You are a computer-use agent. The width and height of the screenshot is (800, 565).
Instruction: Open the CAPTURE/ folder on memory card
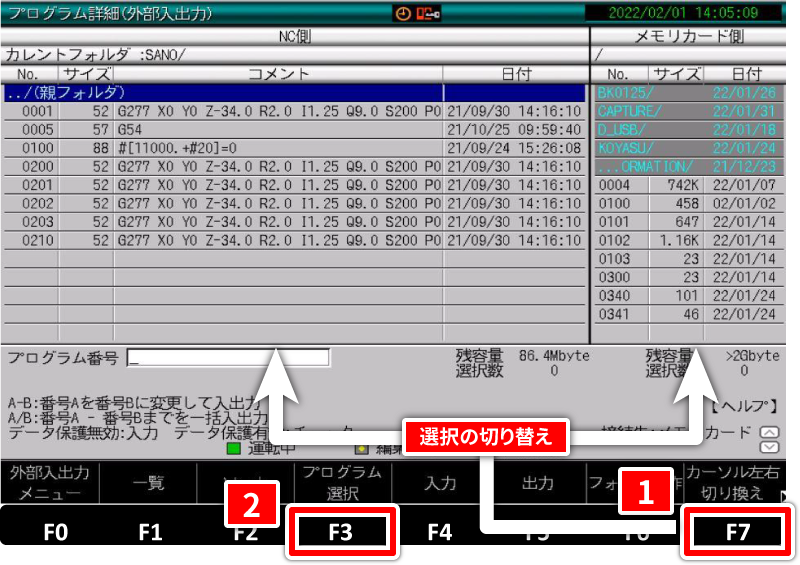click(x=689, y=111)
